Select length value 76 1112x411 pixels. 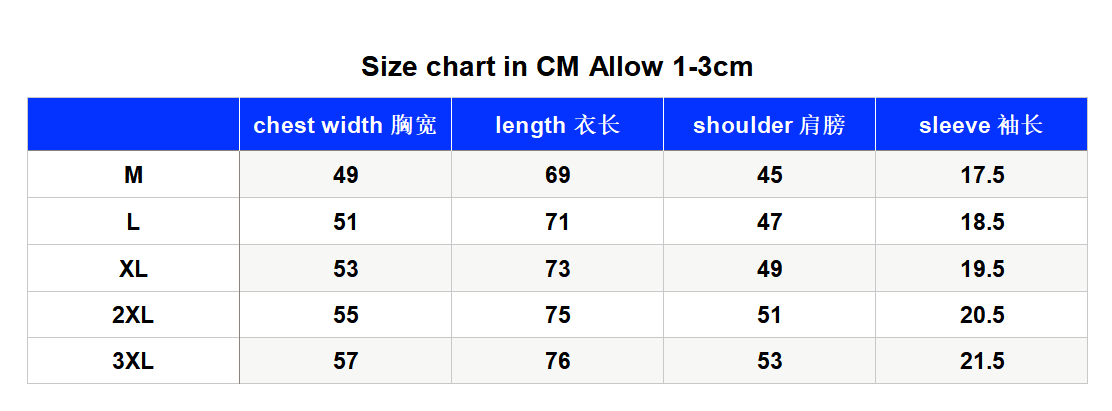click(x=557, y=361)
